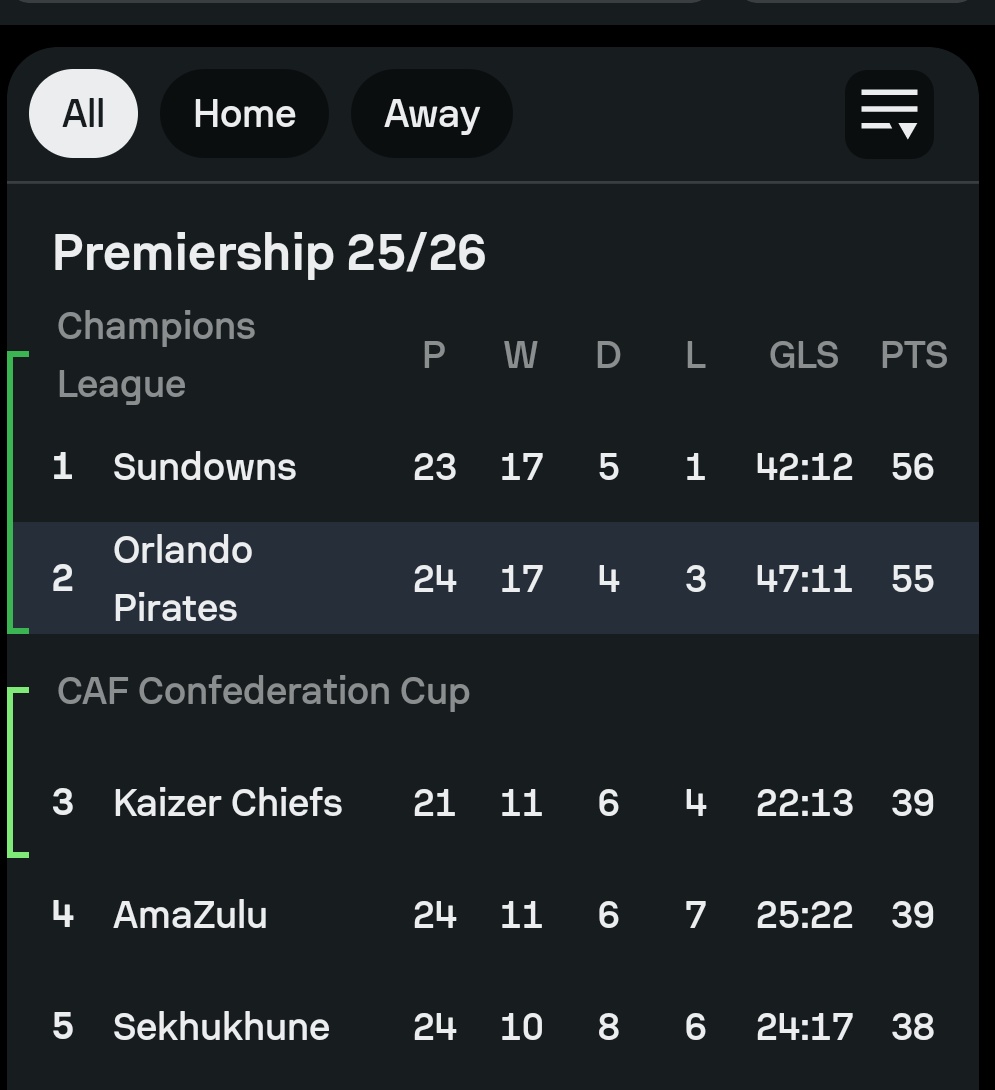
Task: Click the D column header
Action: click(608, 355)
